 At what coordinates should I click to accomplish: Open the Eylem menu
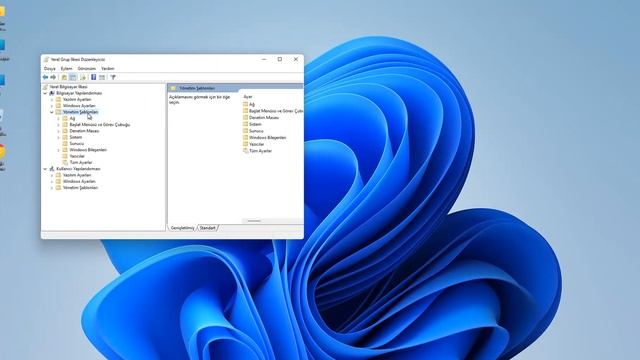tap(67, 69)
